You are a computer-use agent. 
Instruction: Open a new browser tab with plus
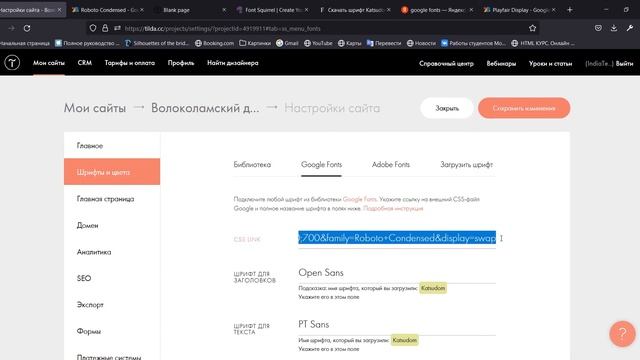570,9
